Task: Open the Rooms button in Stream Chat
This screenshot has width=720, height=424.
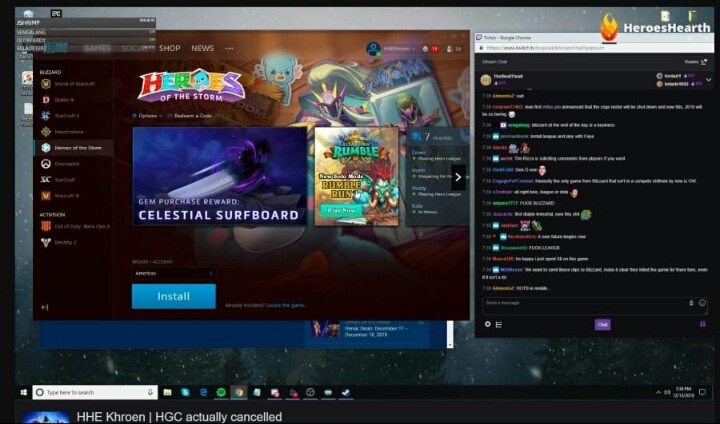Action: coord(696,62)
